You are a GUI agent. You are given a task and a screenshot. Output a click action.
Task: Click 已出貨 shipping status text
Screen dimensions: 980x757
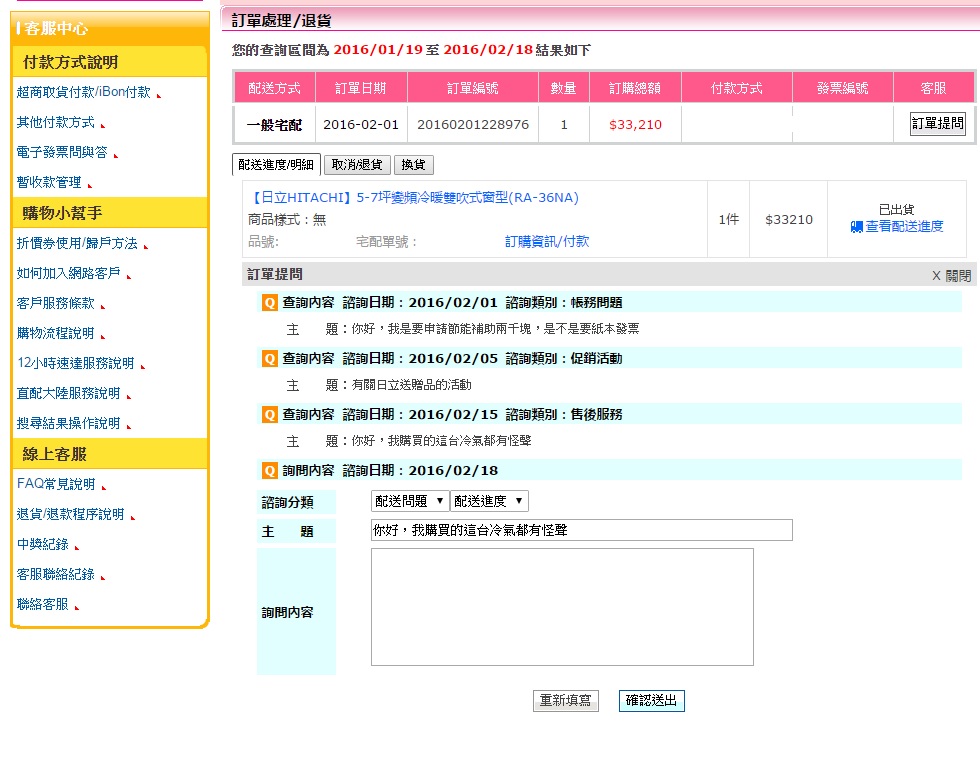(x=896, y=209)
